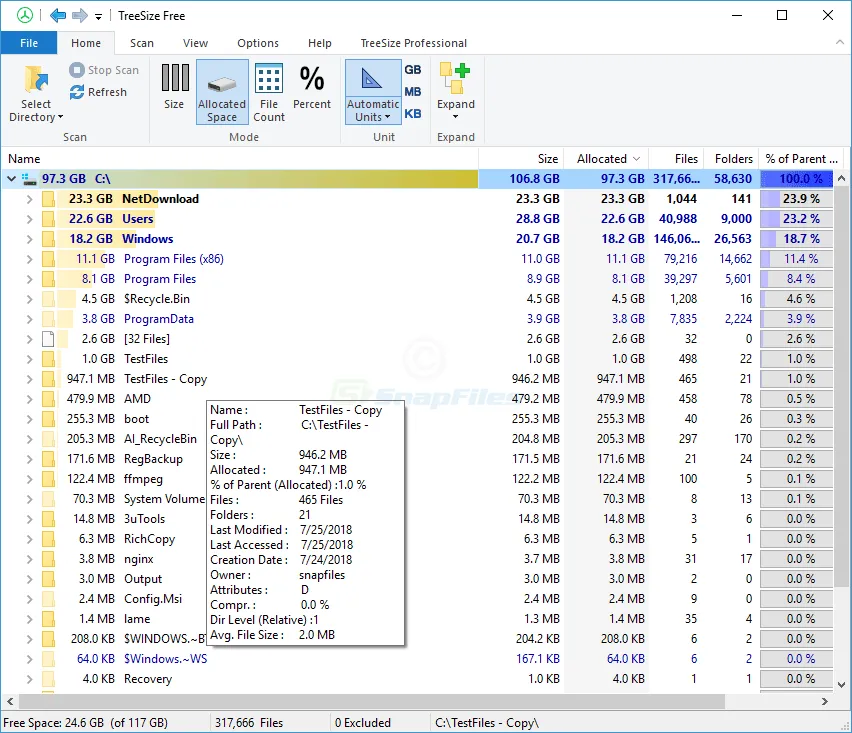Open the Scan ribbon tab
The image size is (852, 733).
point(142,43)
